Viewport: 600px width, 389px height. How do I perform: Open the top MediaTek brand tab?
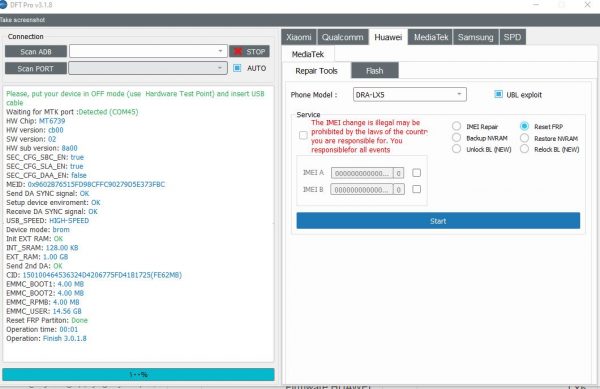430,37
